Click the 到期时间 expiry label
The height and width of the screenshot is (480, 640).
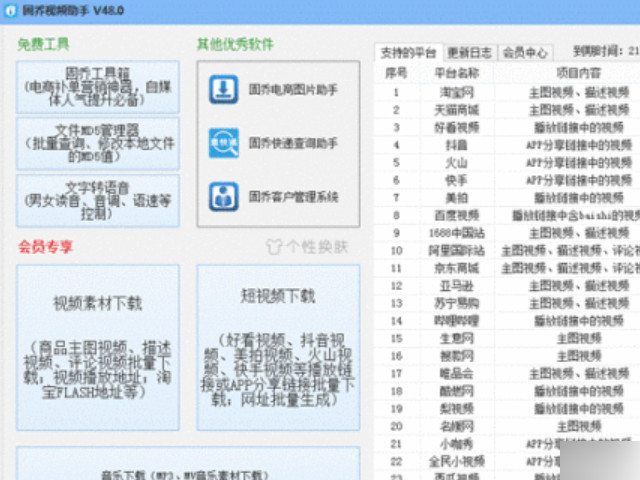pos(598,51)
